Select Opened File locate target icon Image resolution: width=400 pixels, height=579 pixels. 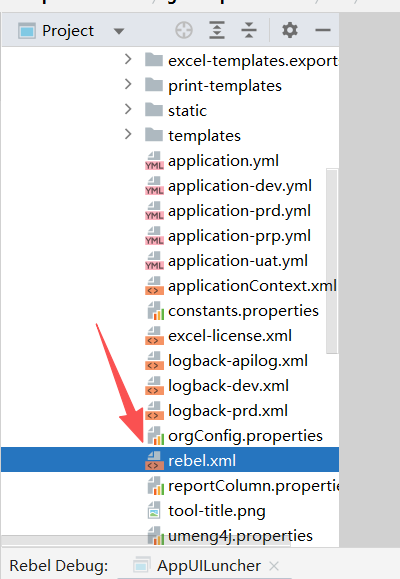coord(184,30)
